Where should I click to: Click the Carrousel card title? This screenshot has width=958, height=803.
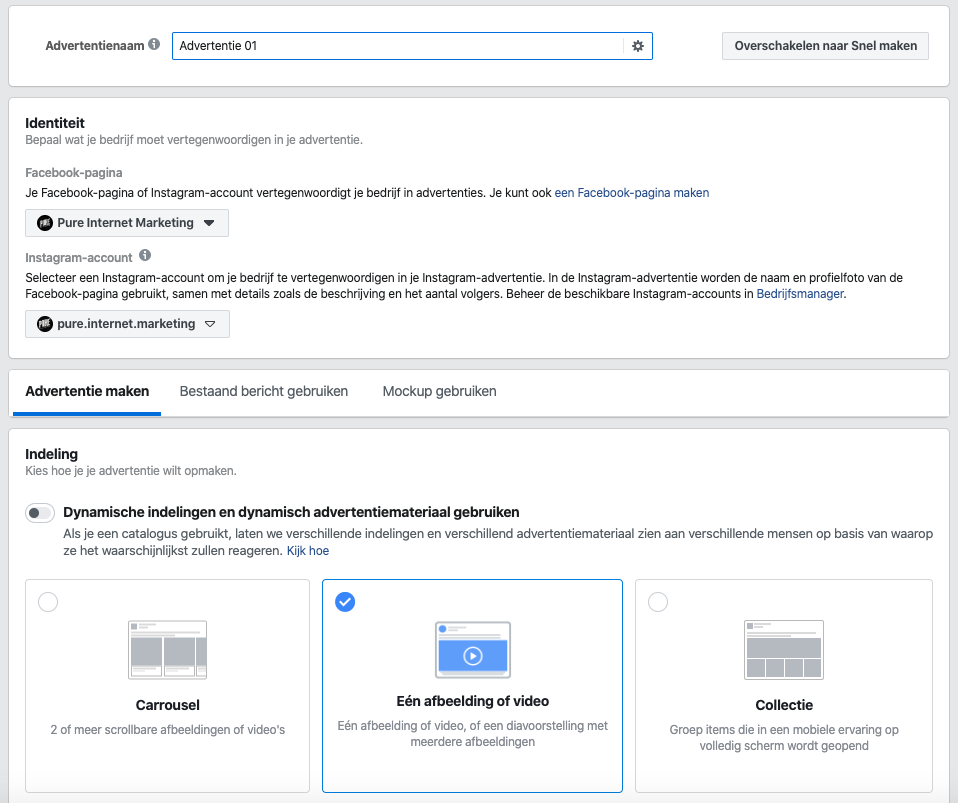coord(167,705)
